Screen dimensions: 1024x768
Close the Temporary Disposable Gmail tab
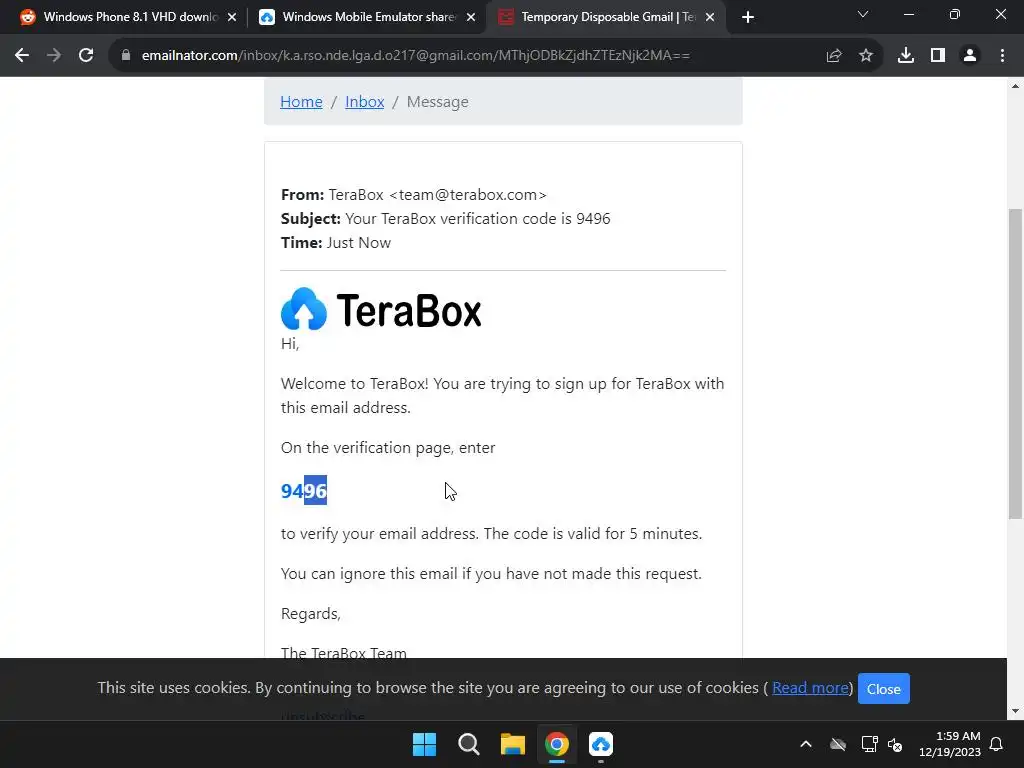(x=710, y=18)
